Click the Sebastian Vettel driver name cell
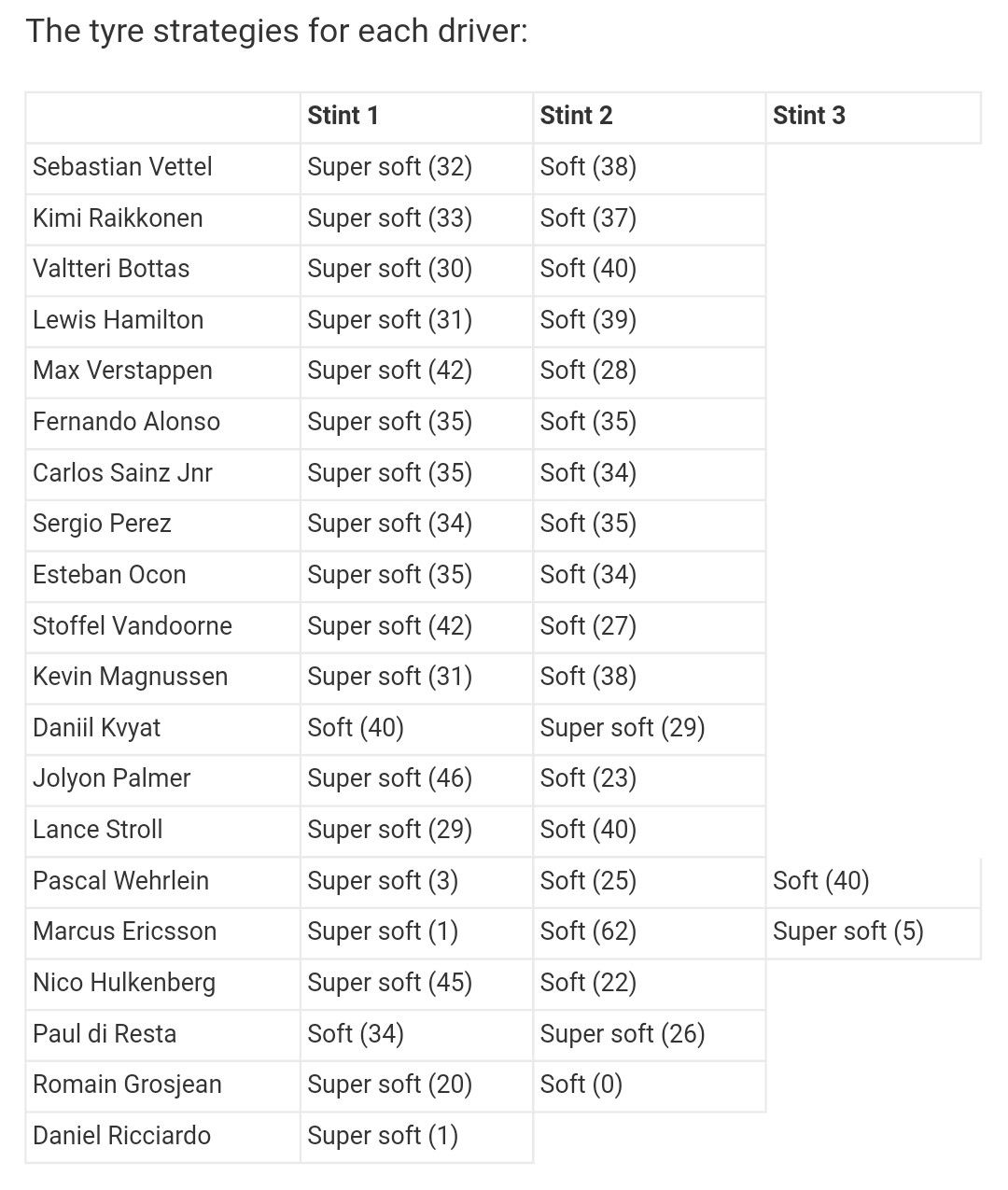The image size is (1008, 1190). (x=163, y=168)
